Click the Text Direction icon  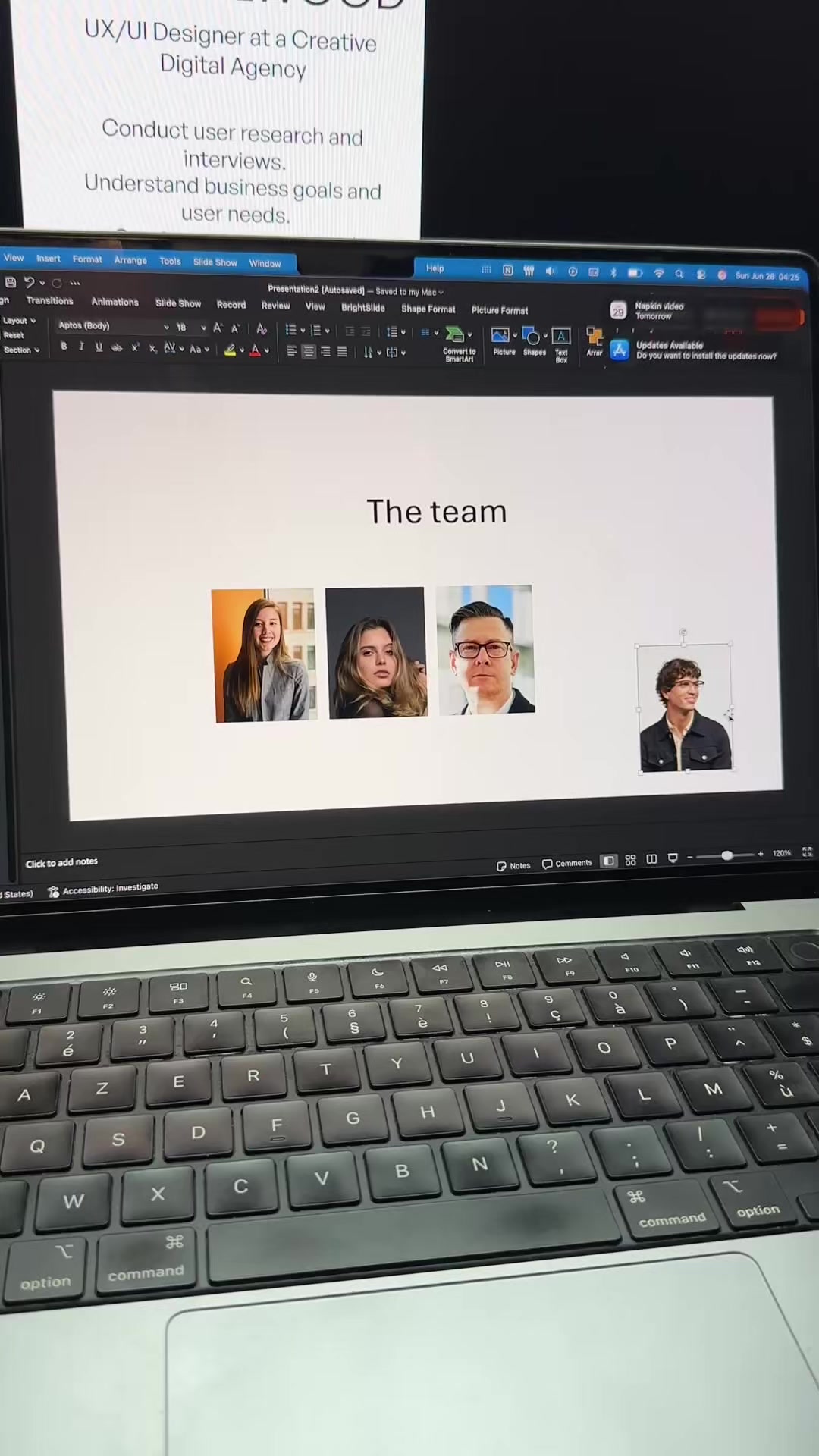(x=368, y=352)
